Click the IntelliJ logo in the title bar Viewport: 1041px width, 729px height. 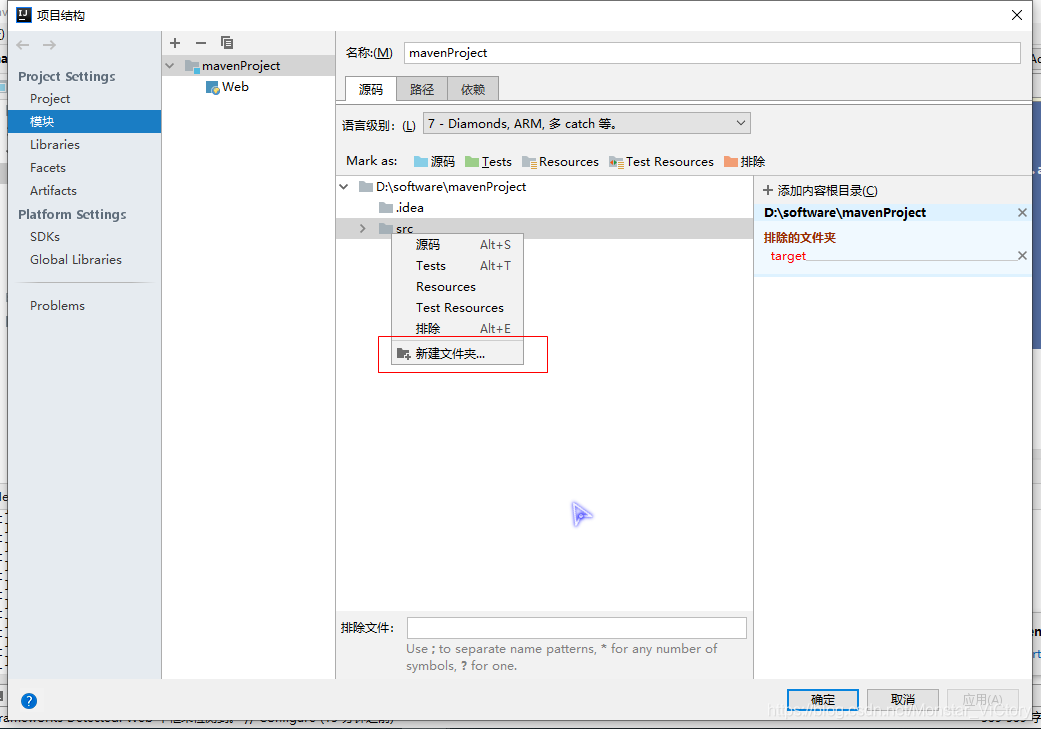click(x=24, y=15)
